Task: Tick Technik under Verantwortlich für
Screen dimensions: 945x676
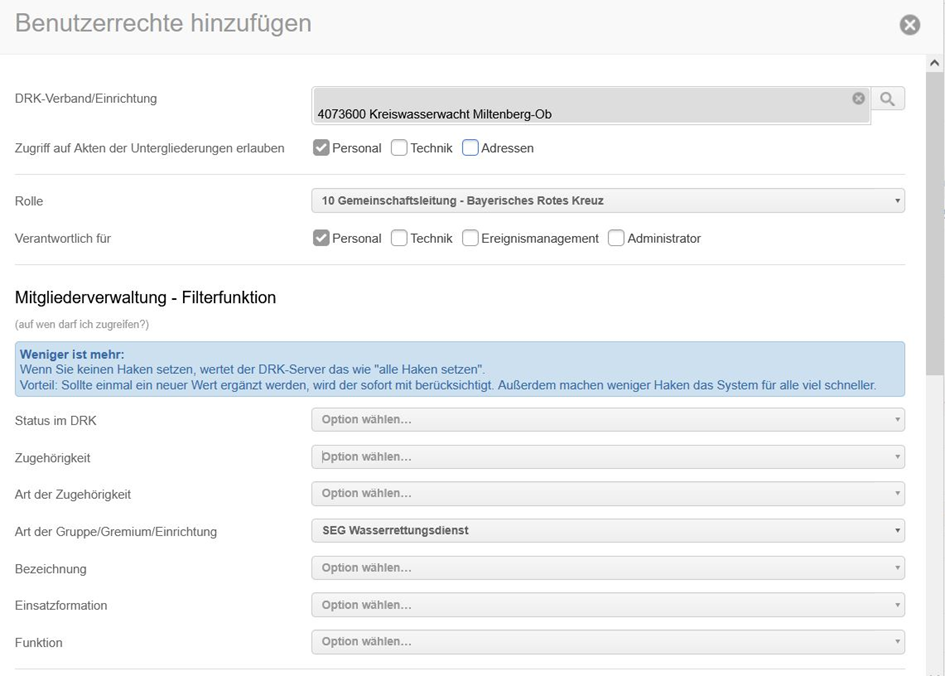Action: [399, 238]
